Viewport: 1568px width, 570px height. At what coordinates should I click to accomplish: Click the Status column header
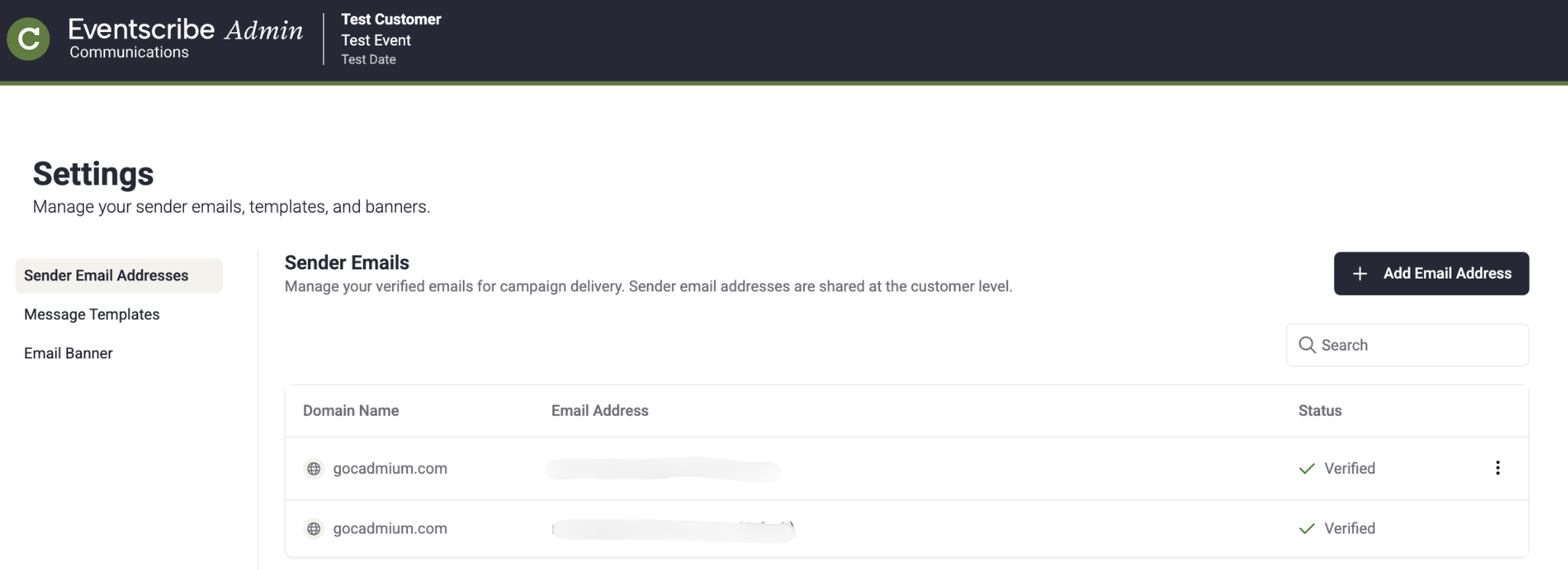click(x=1320, y=411)
